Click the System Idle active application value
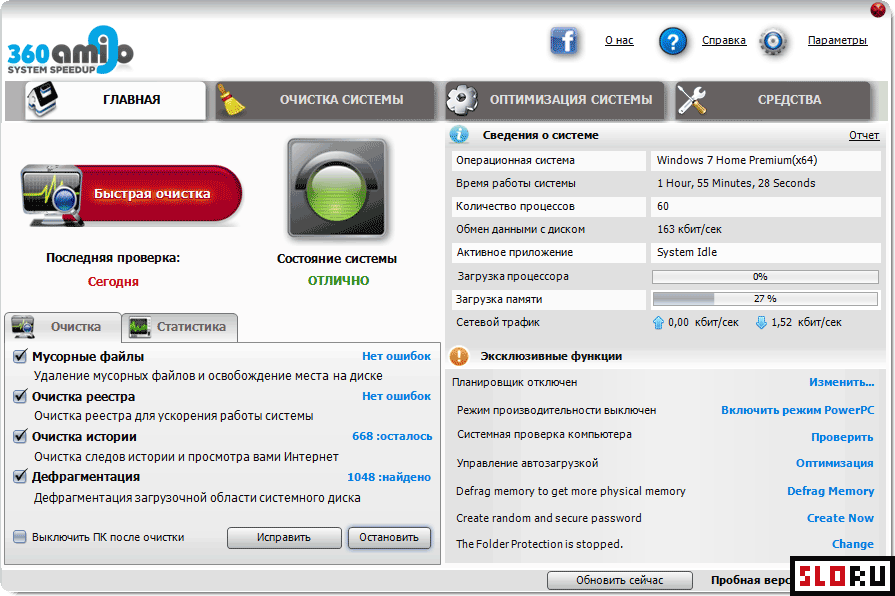This screenshot has width=895, height=596. [687, 252]
